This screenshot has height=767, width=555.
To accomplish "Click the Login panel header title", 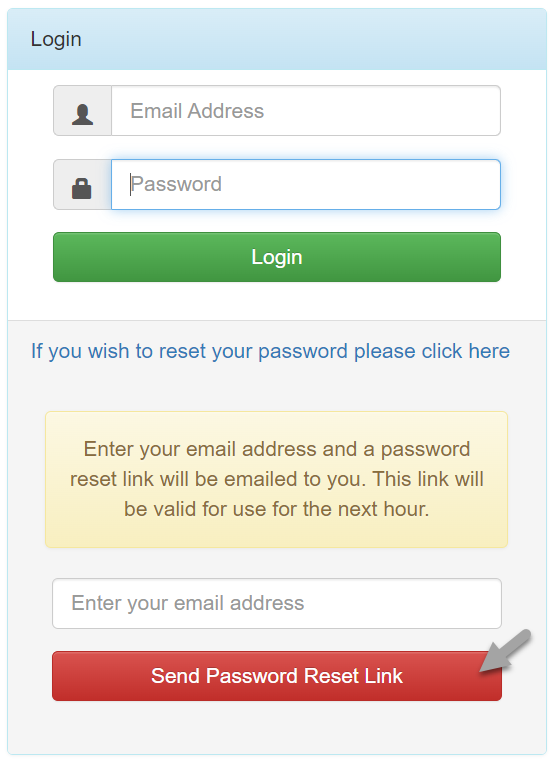I will [x=56, y=39].
